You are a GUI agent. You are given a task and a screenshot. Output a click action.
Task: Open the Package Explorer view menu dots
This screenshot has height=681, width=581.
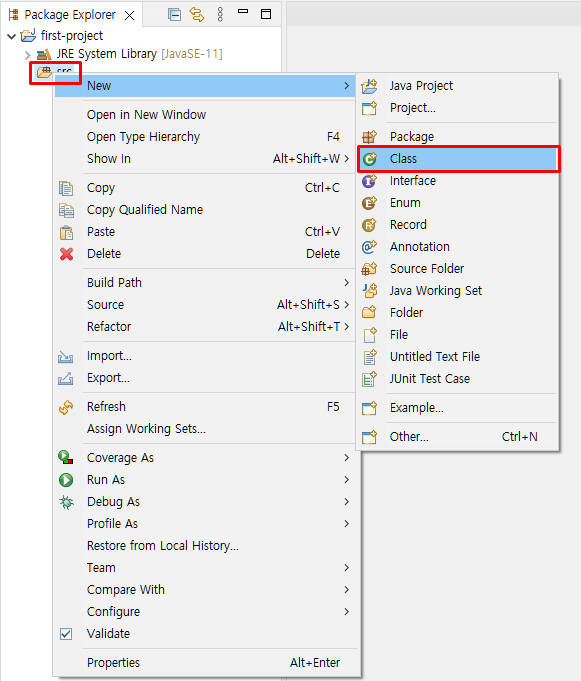point(220,15)
